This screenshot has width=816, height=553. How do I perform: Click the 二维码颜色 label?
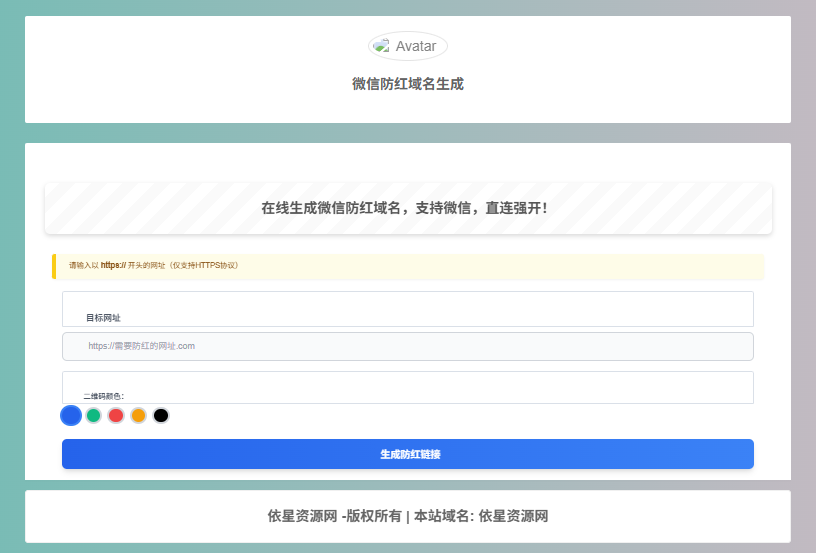pyautogui.click(x=104, y=396)
